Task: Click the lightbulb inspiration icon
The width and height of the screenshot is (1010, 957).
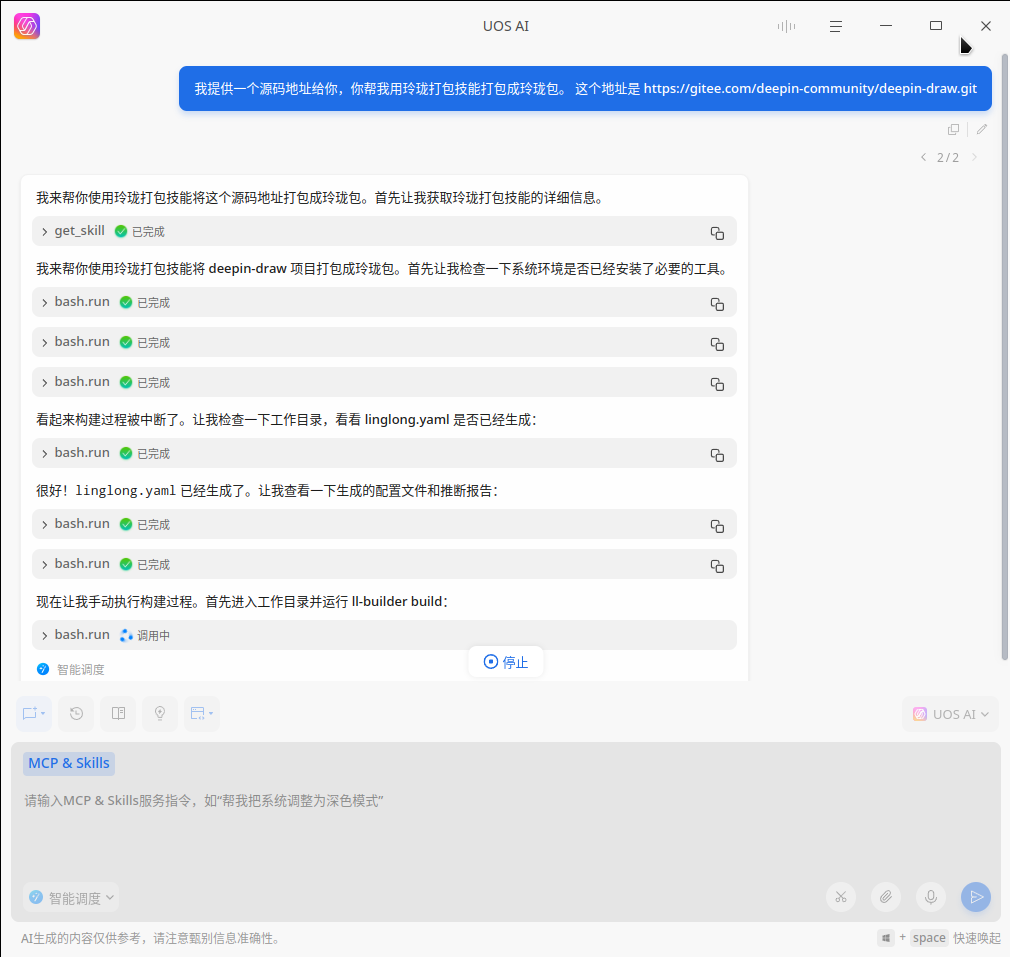Action: pyautogui.click(x=160, y=714)
